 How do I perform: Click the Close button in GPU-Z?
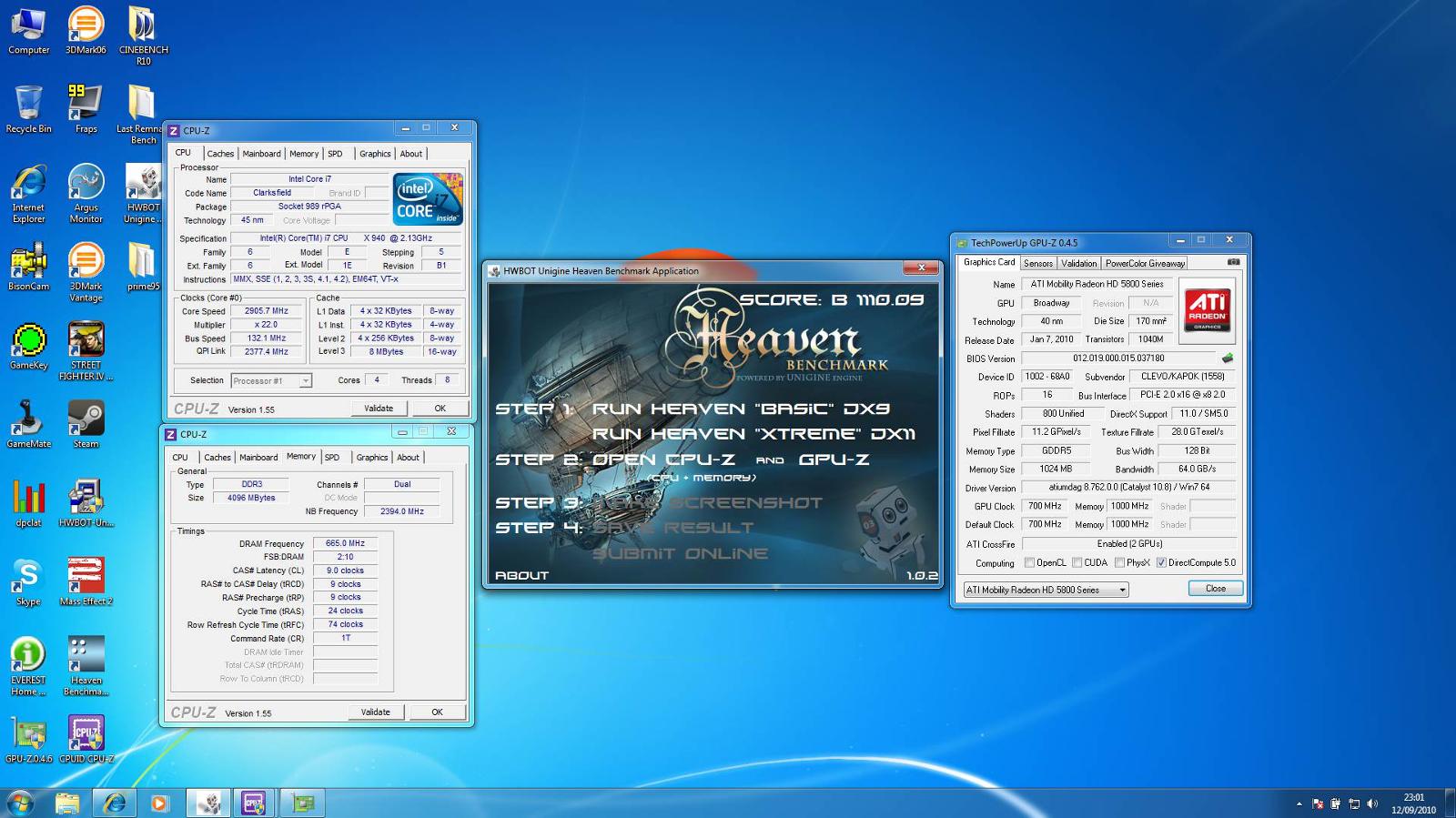point(1216,589)
